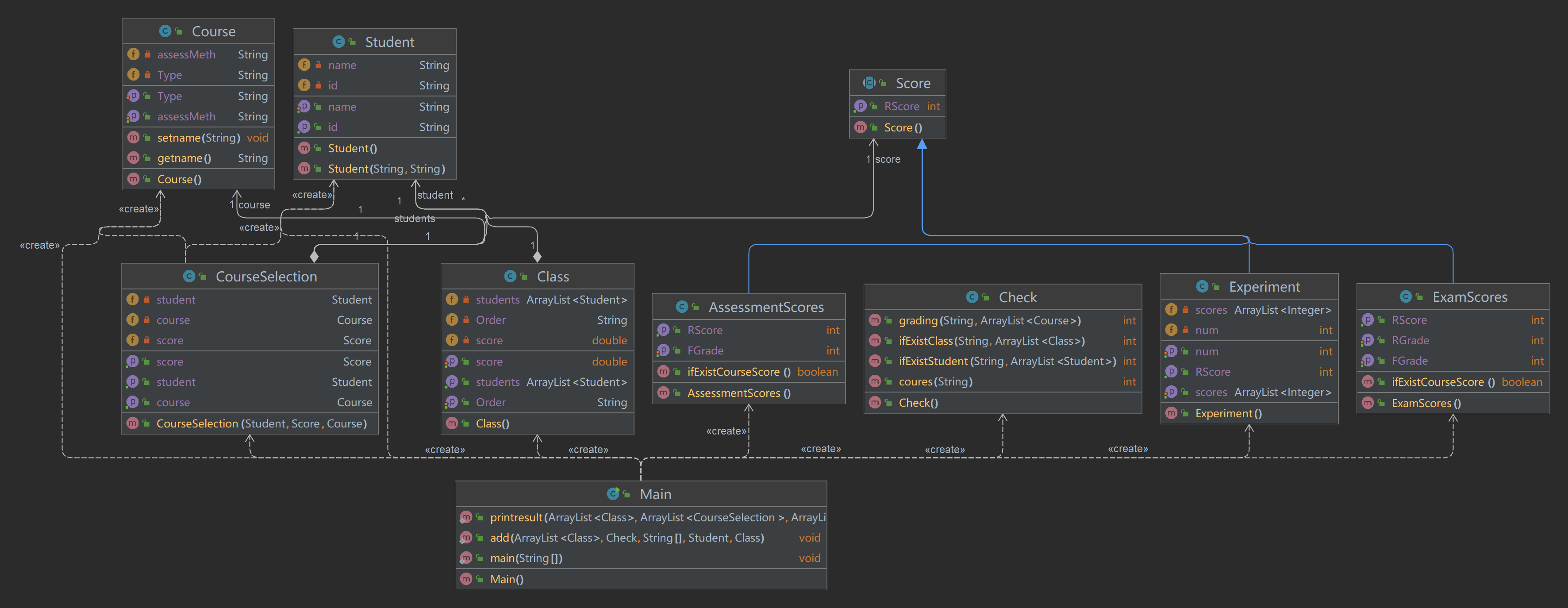This screenshot has height=608, width=1568.
Task: Click the Class node title
Action: click(x=553, y=277)
